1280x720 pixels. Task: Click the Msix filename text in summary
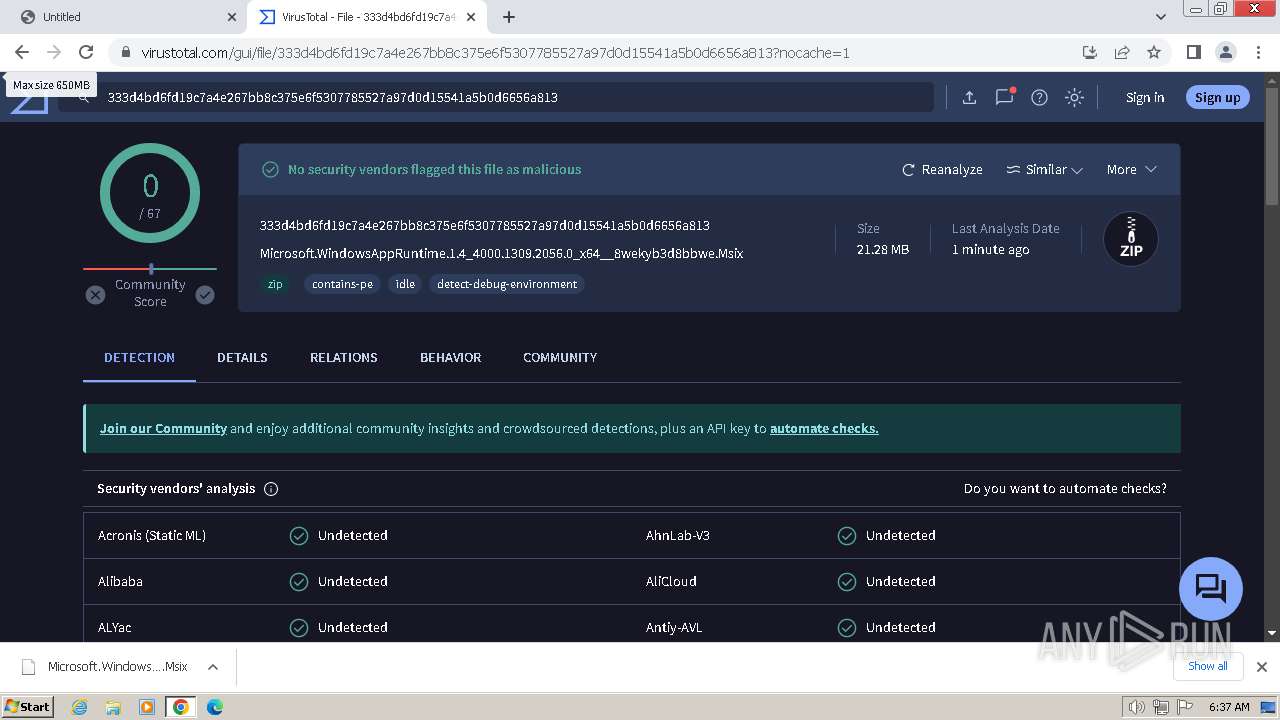pos(501,253)
